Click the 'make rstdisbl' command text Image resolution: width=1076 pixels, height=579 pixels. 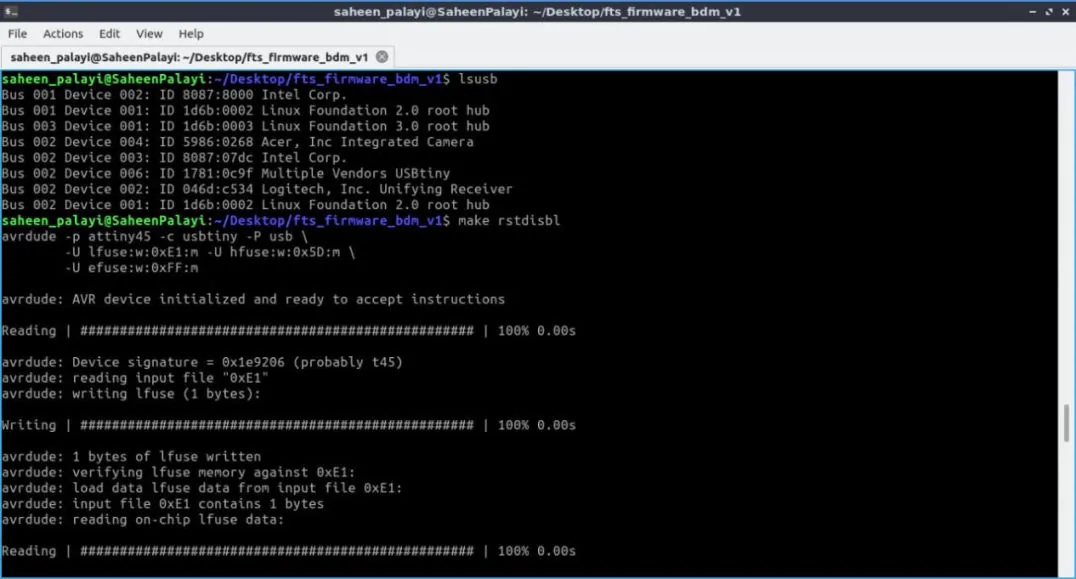coord(509,220)
